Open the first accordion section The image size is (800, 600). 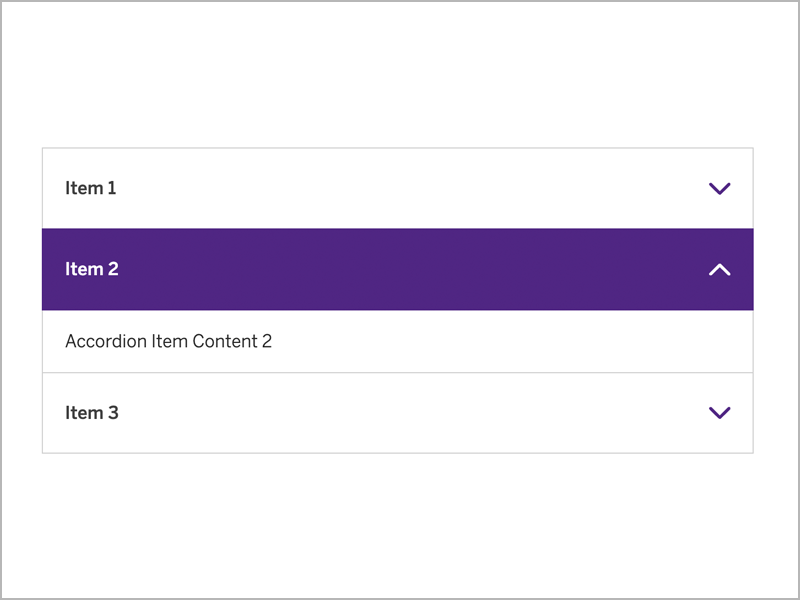tap(397, 188)
